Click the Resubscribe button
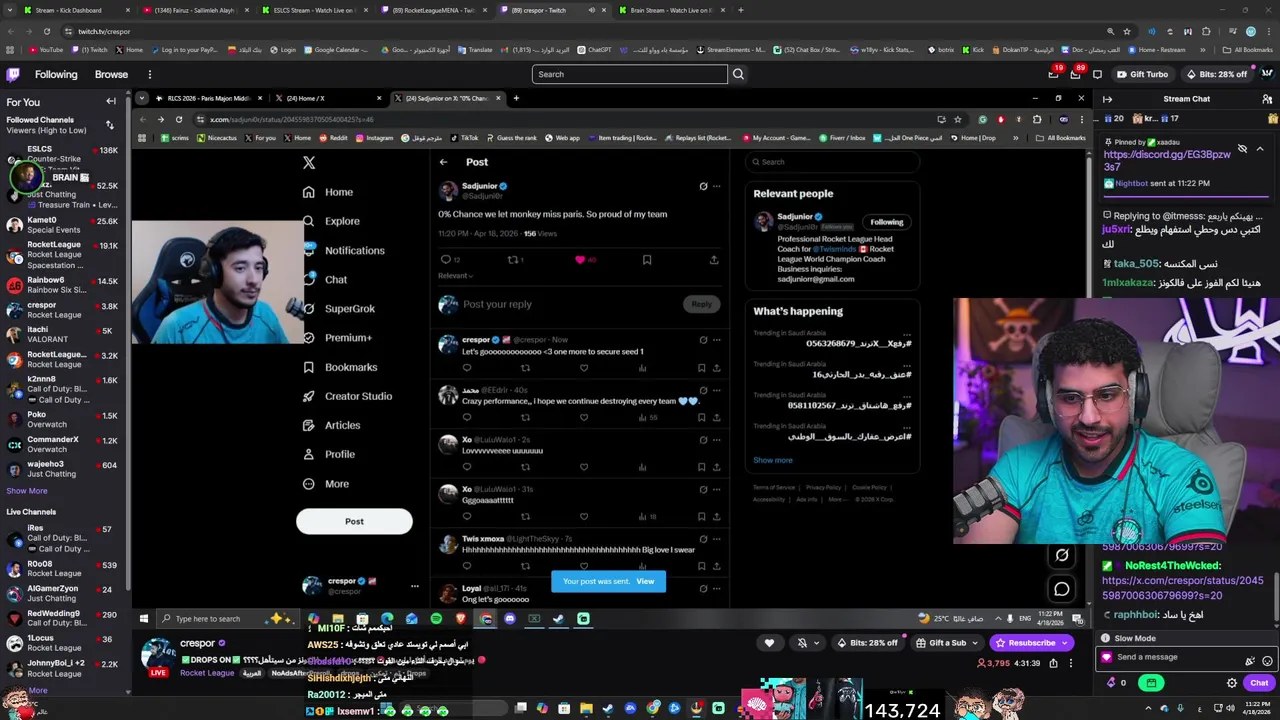The width and height of the screenshot is (1280, 720). (1030, 643)
